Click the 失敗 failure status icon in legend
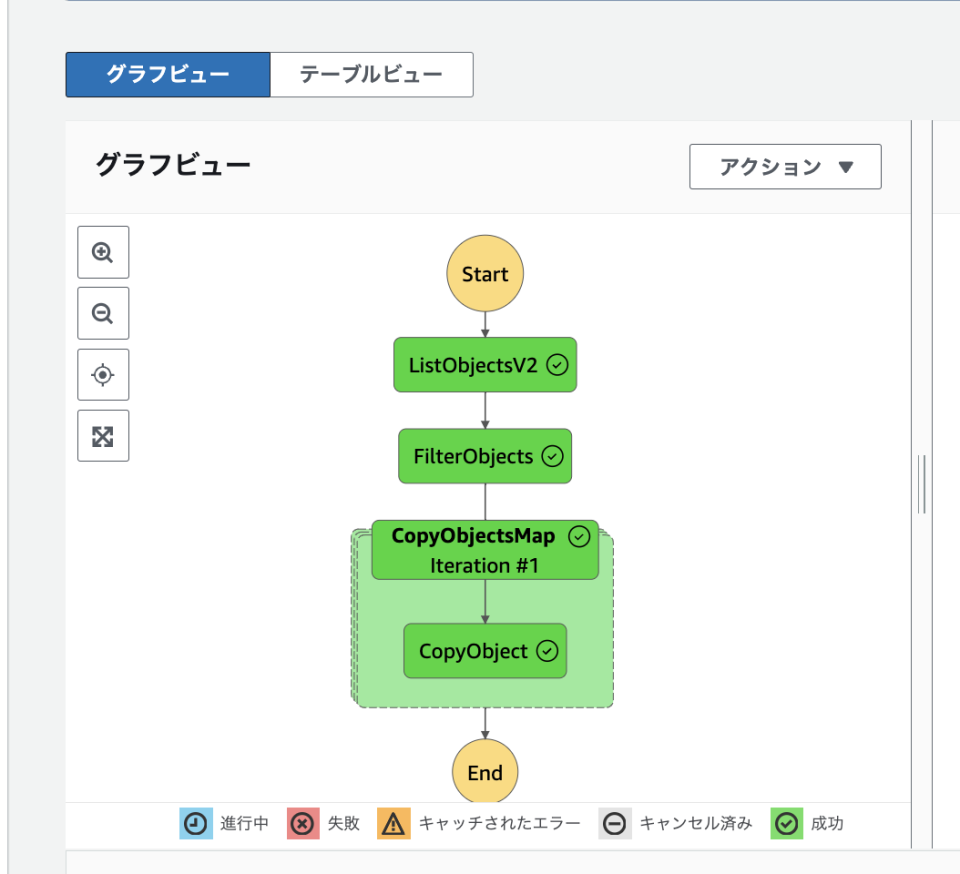Image resolution: width=960 pixels, height=874 pixels. pos(302,823)
